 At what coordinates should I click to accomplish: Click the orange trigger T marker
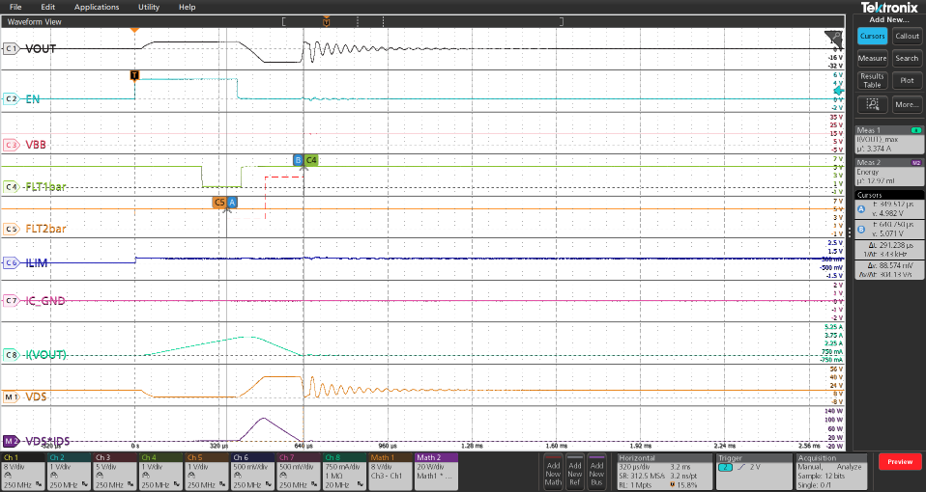coord(135,75)
